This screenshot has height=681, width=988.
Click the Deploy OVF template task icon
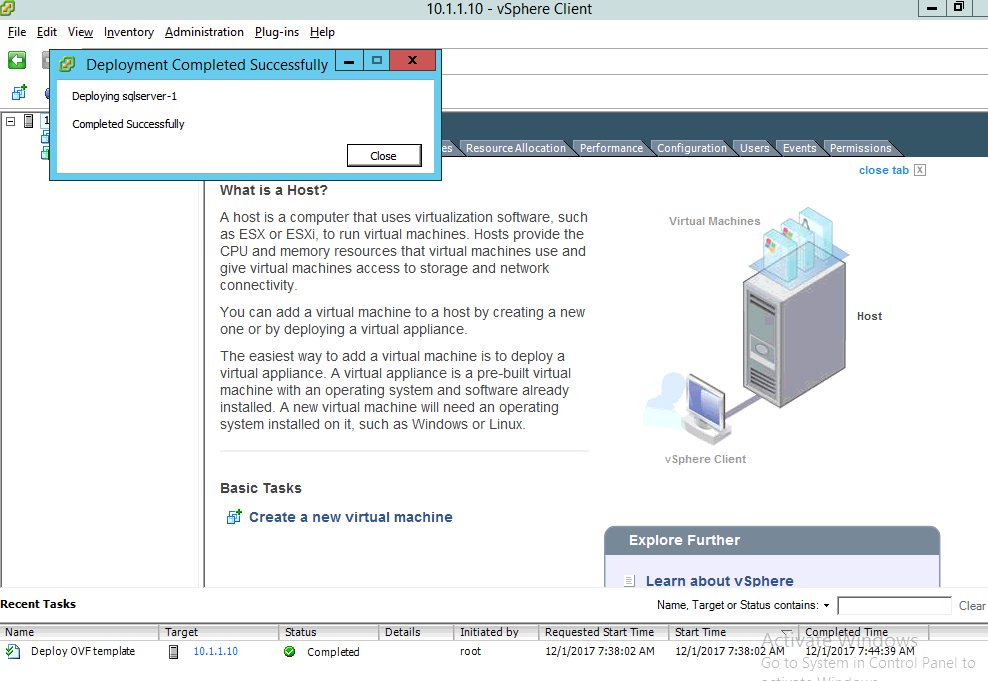click(x=13, y=651)
